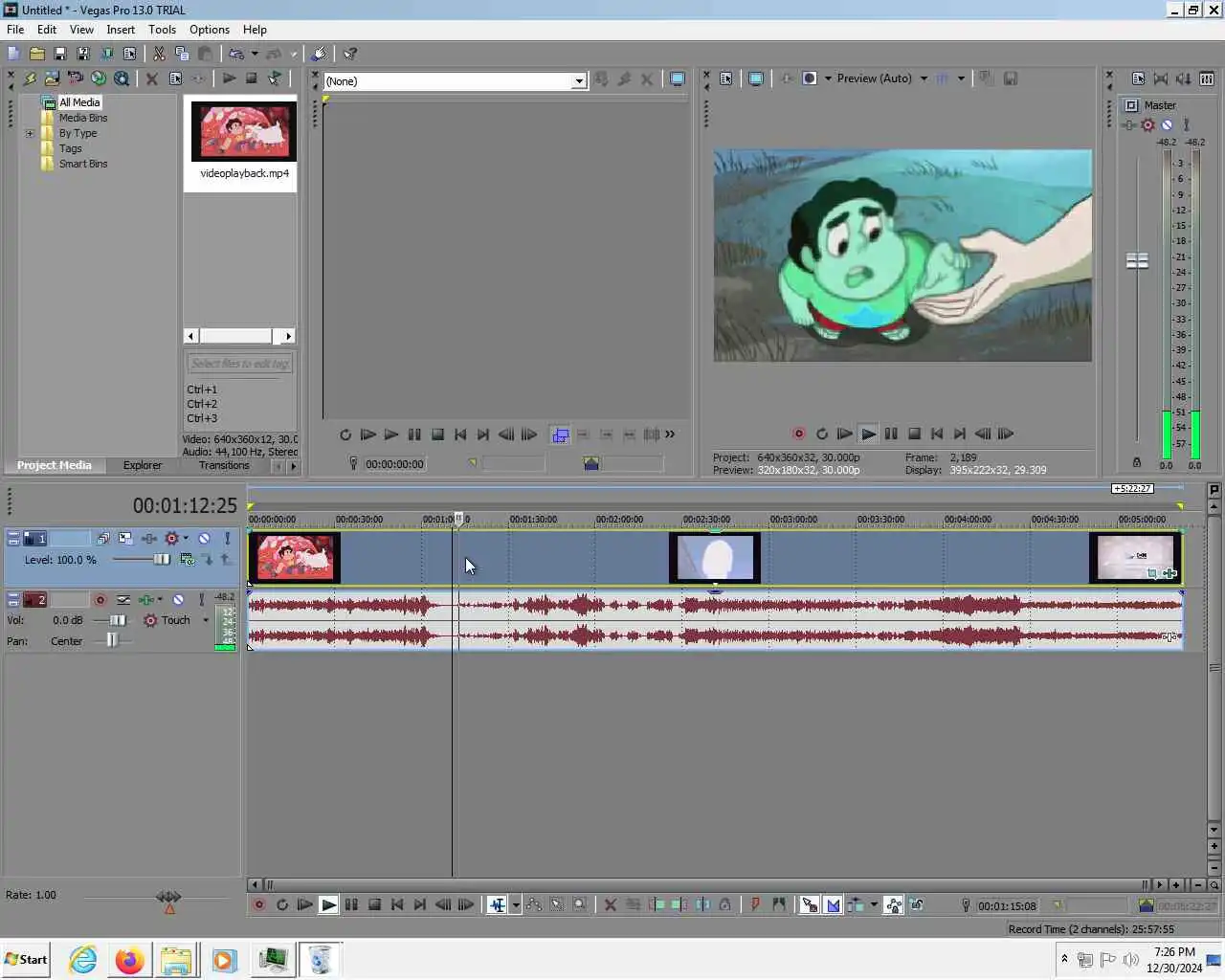The image size is (1225, 980).
Task: Toggle Mute on Master bus
Action: point(1167,124)
